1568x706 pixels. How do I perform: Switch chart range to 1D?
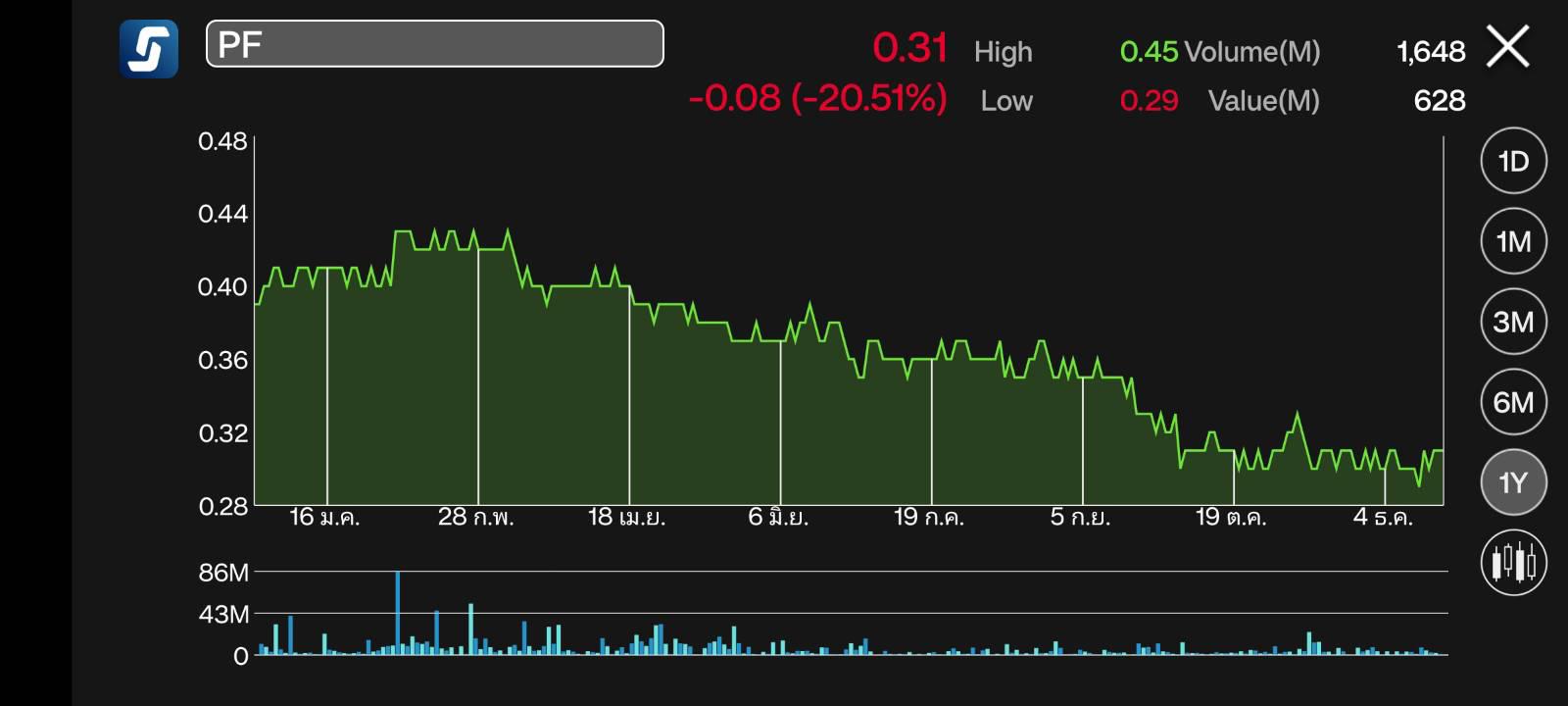1513,161
